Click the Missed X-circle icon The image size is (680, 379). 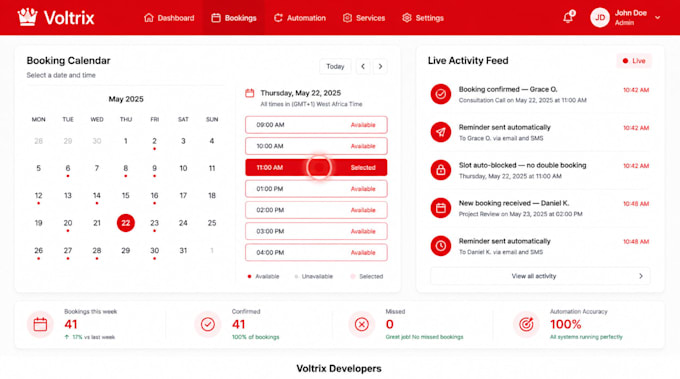pos(362,324)
